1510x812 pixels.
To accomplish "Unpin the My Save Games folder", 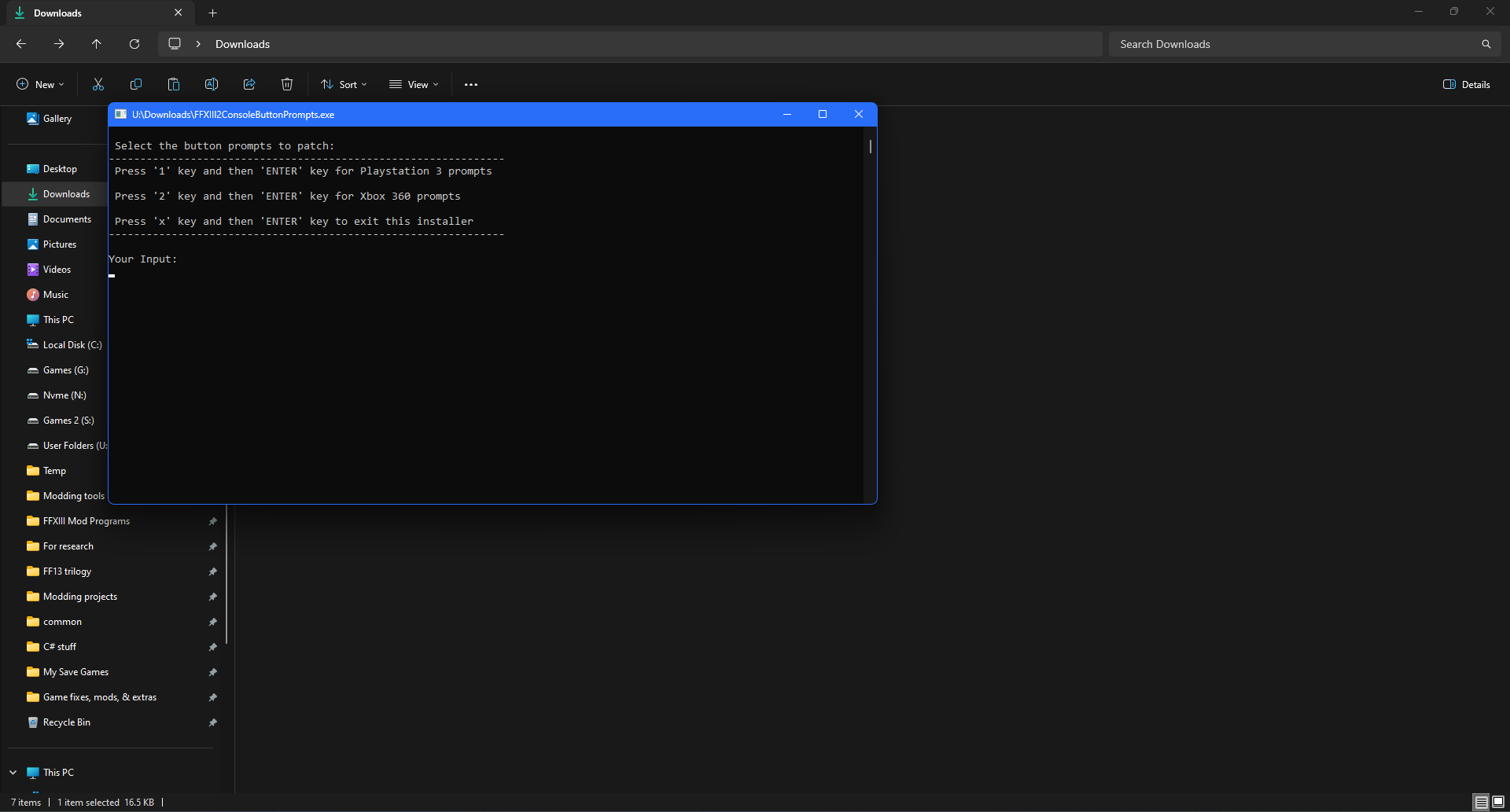I will (x=212, y=672).
